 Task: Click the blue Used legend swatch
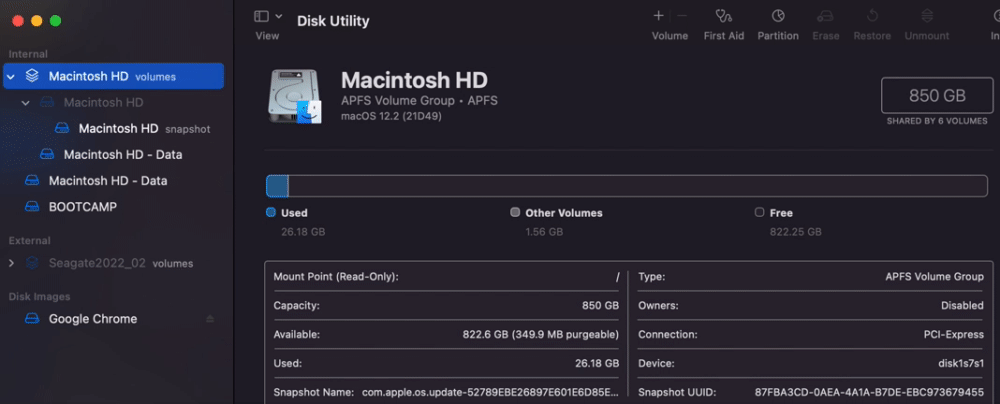(x=270, y=213)
